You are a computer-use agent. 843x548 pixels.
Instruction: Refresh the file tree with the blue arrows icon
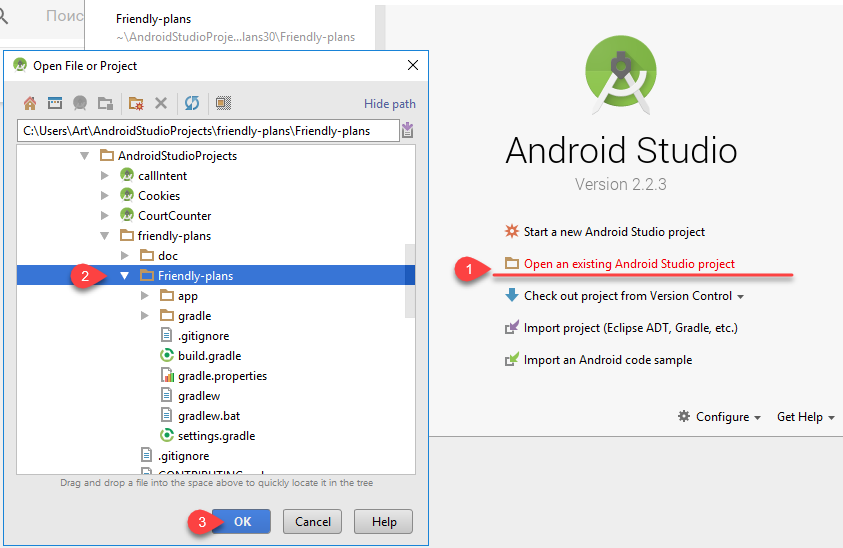click(192, 103)
